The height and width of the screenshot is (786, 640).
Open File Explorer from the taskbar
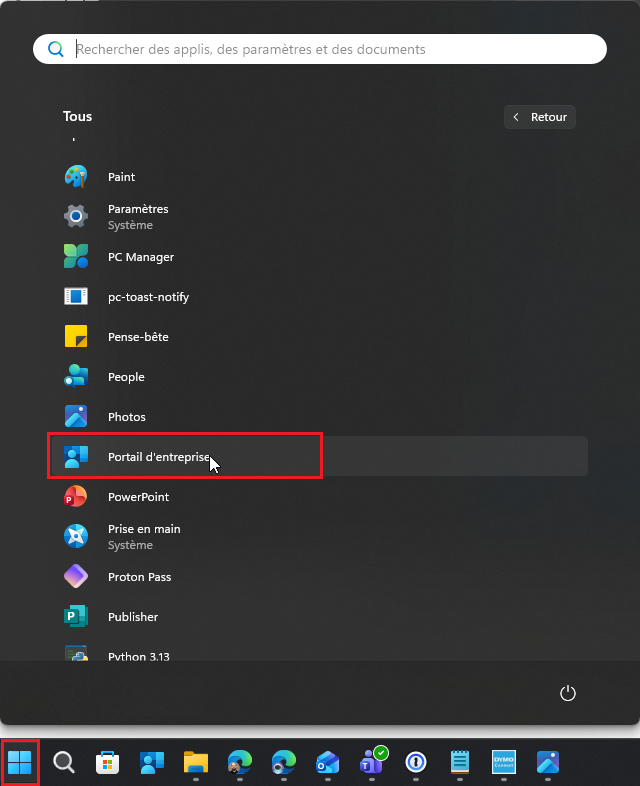196,763
